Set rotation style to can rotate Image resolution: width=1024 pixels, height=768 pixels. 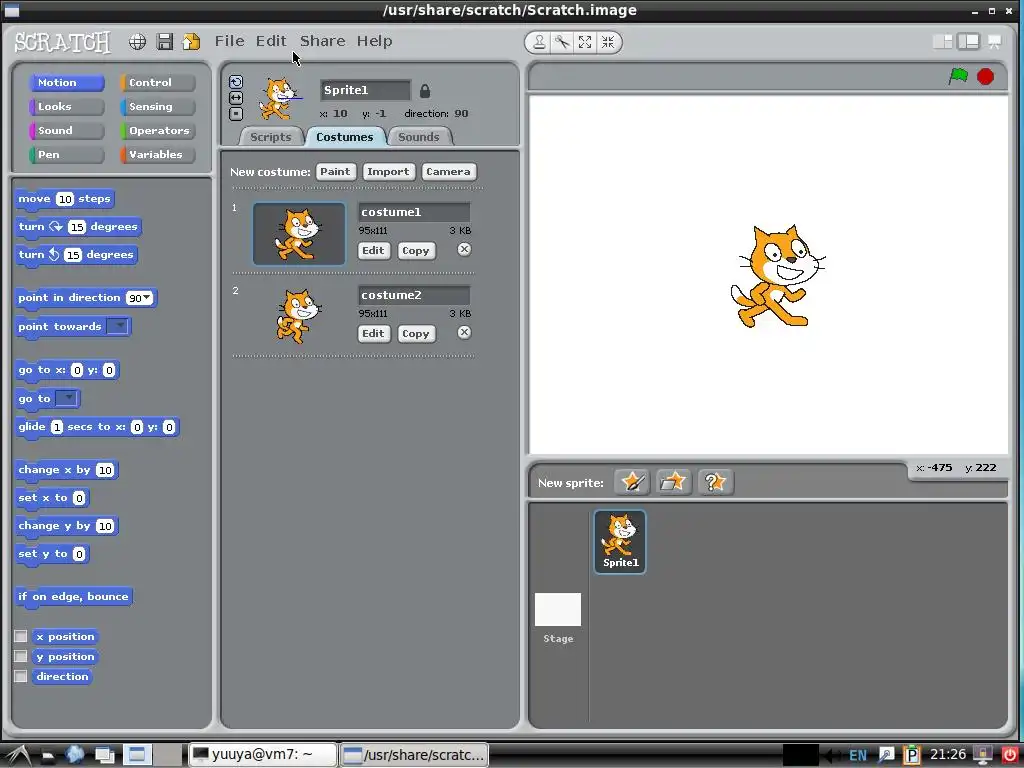[x=236, y=82]
